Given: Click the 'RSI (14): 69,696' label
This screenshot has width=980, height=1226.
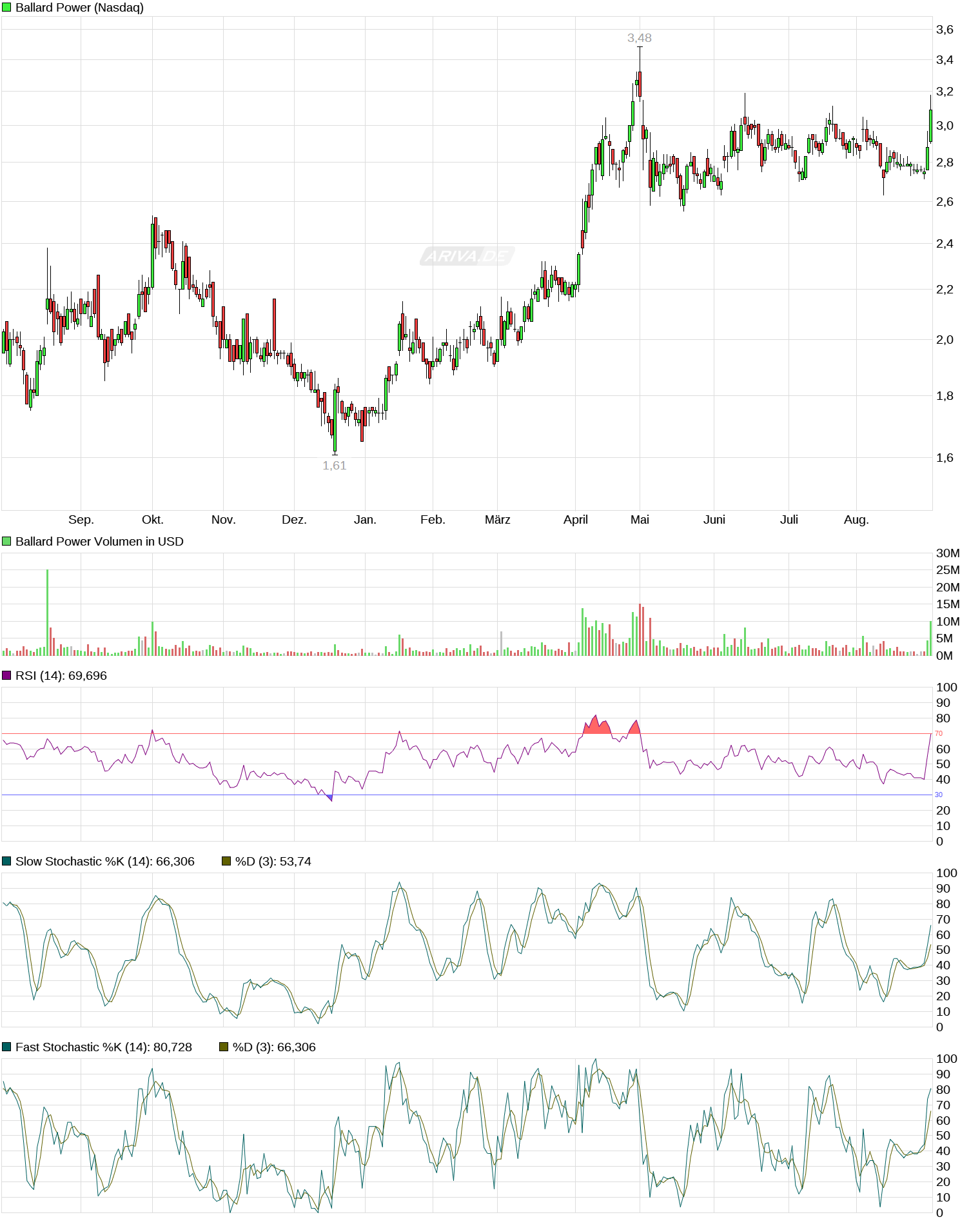Looking at the screenshot, I should click(x=61, y=676).
